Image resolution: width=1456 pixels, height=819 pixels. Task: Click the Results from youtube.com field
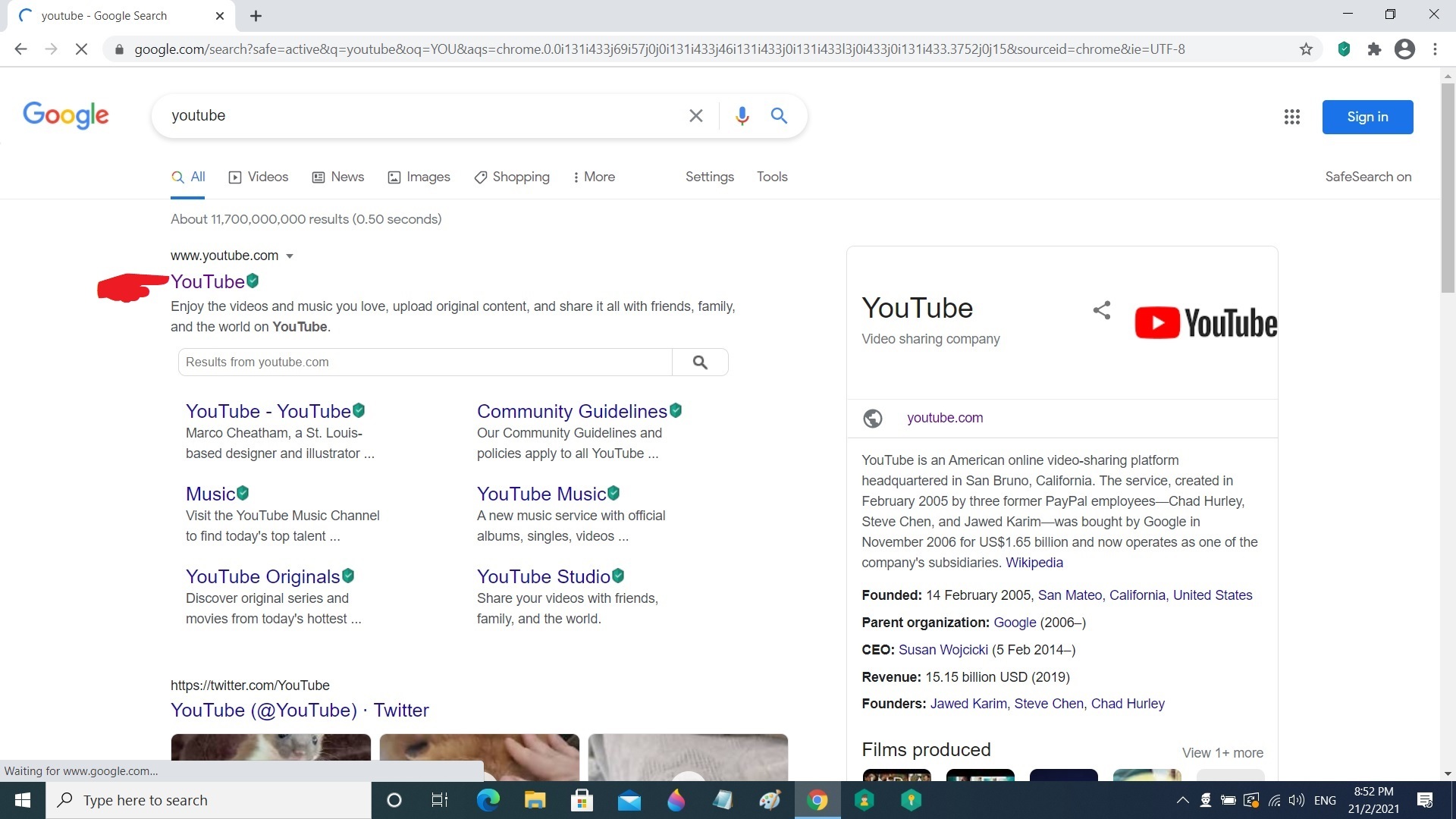425,362
